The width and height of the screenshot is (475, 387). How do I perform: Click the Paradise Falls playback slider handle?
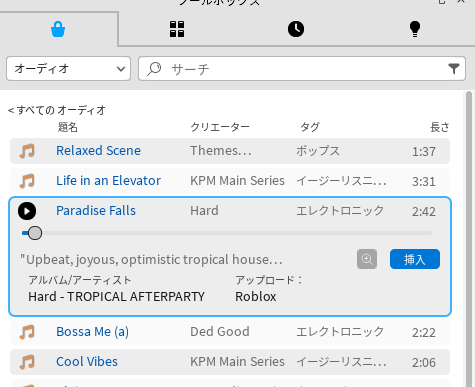pos(35,233)
